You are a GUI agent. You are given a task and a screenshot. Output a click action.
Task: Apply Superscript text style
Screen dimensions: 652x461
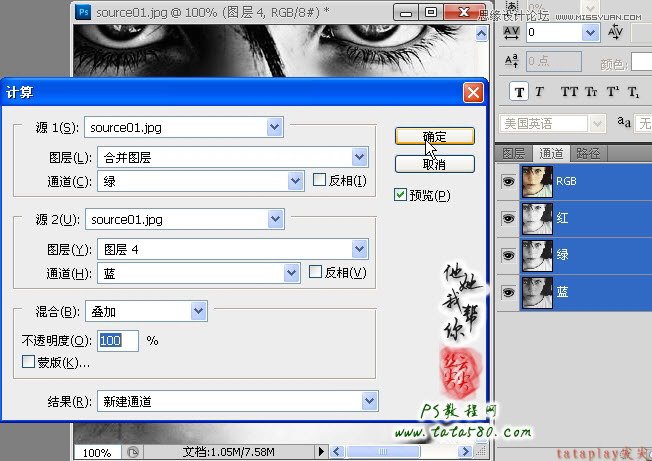(612, 92)
